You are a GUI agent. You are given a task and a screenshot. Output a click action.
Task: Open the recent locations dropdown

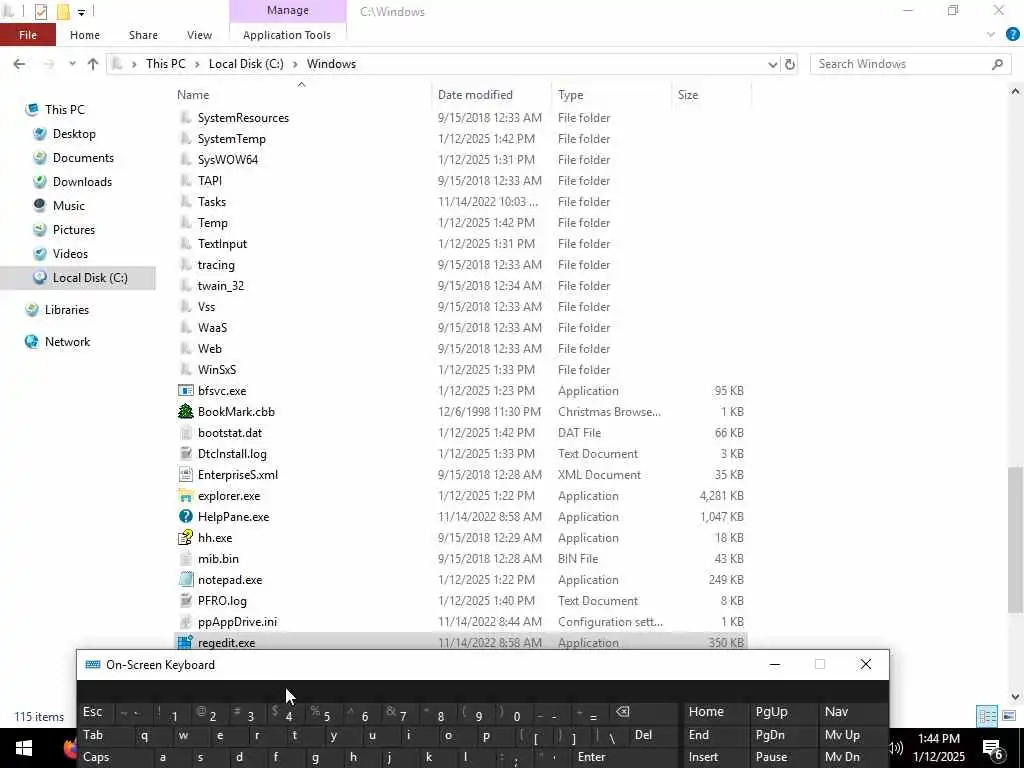(72, 64)
